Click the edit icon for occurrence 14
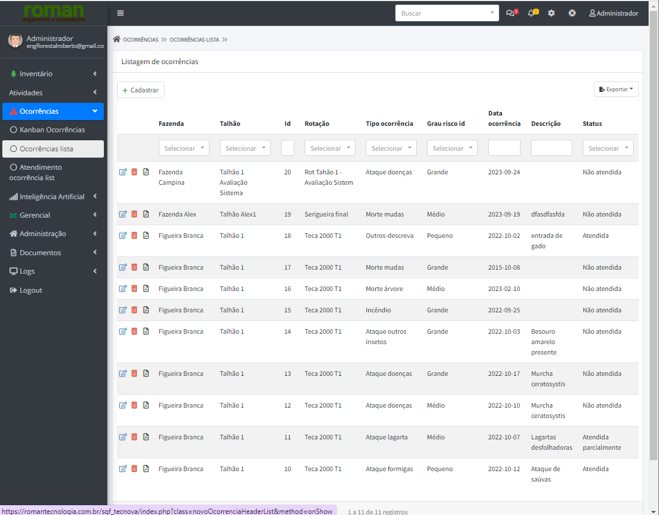Screen dimensions: 659x515 [123, 331]
